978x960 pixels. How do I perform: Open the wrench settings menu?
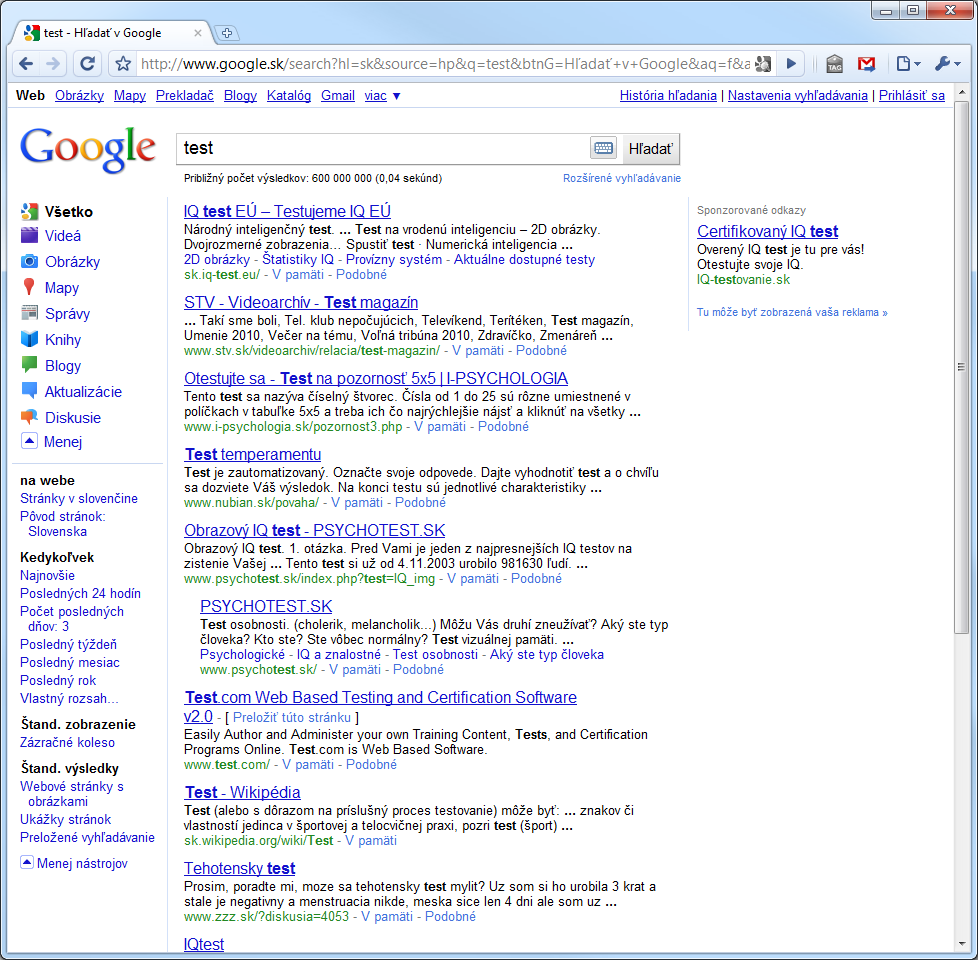pyautogui.click(x=947, y=64)
